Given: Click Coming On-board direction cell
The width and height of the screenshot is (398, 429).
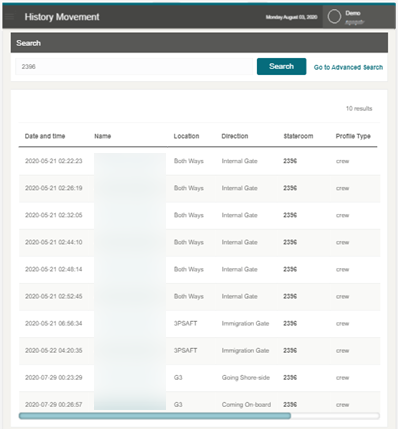Looking at the screenshot, I should [246, 405].
